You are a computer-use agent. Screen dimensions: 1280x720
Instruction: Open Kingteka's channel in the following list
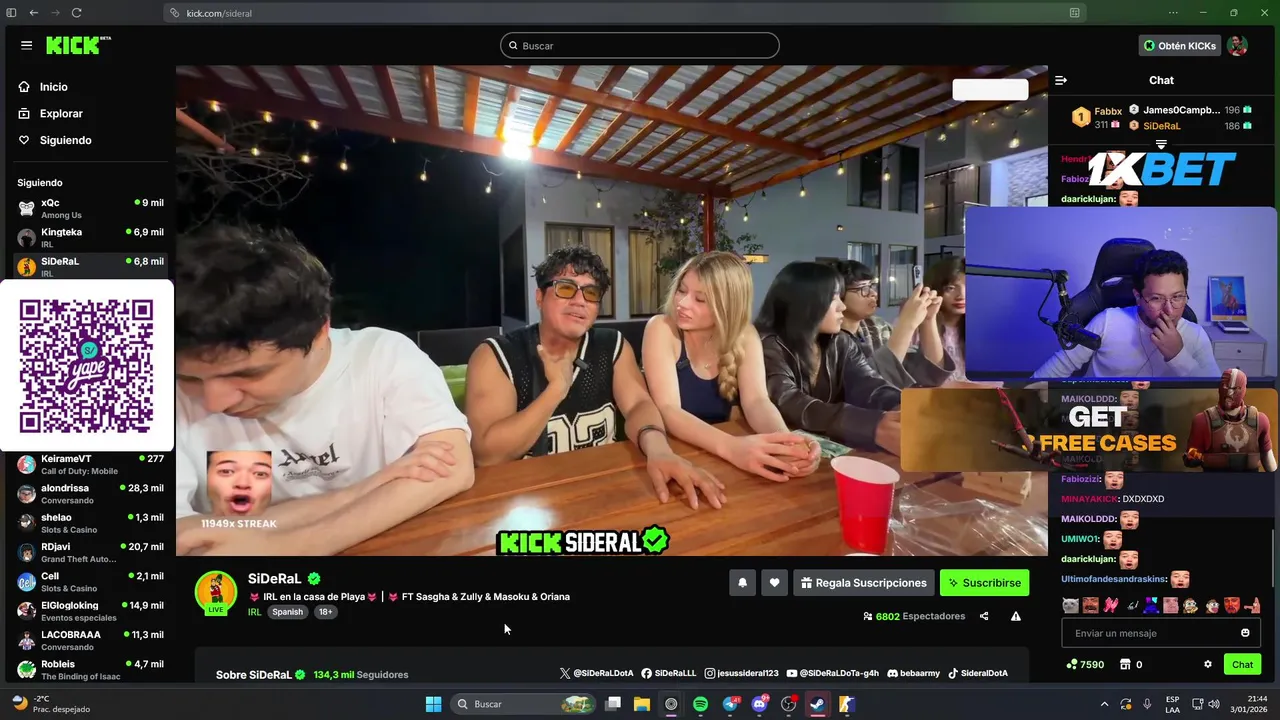[x=90, y=237]
